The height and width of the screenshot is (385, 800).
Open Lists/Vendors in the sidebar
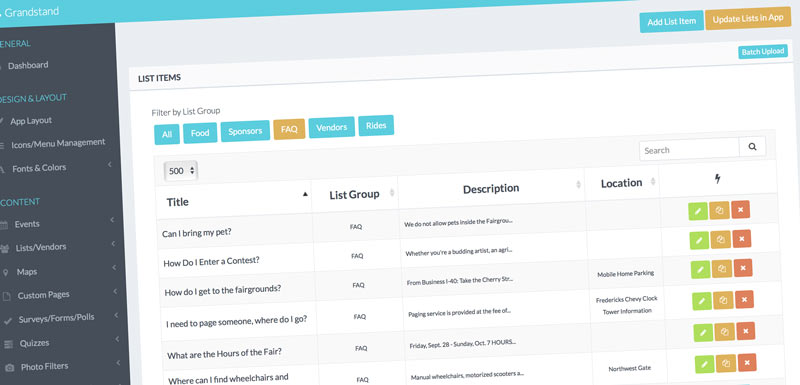click(41, 247)
